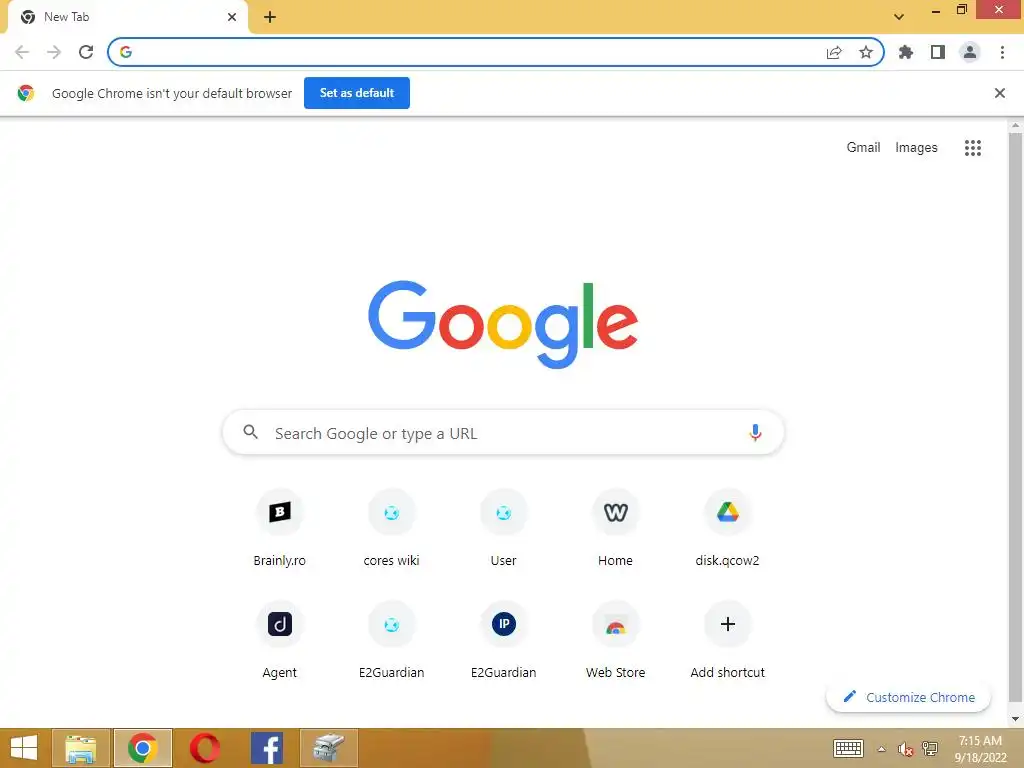The width and height of the screenshot is (1024, 768).
Task: Open Facebook from taskbar
Action: 267,748
